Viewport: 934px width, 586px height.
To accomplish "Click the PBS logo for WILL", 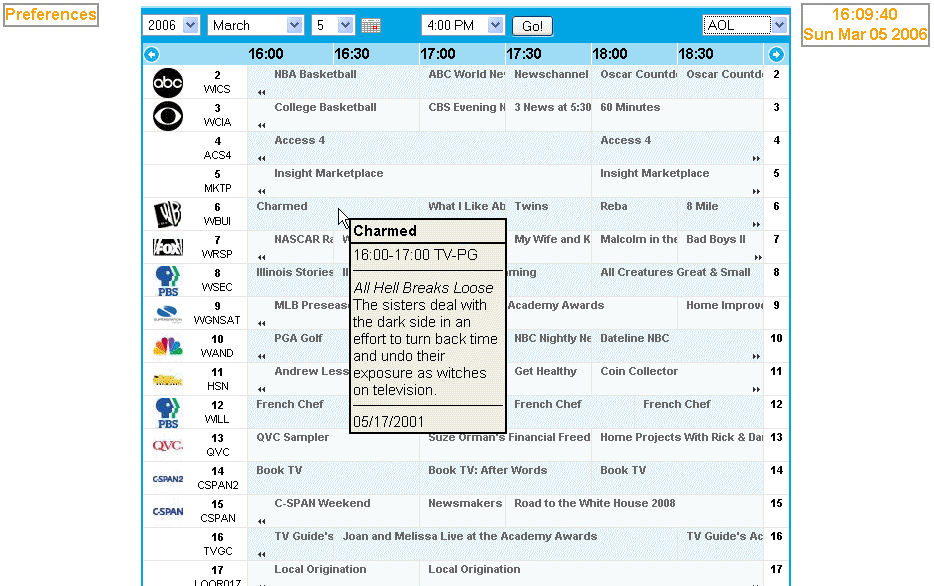I will (168, 413).
